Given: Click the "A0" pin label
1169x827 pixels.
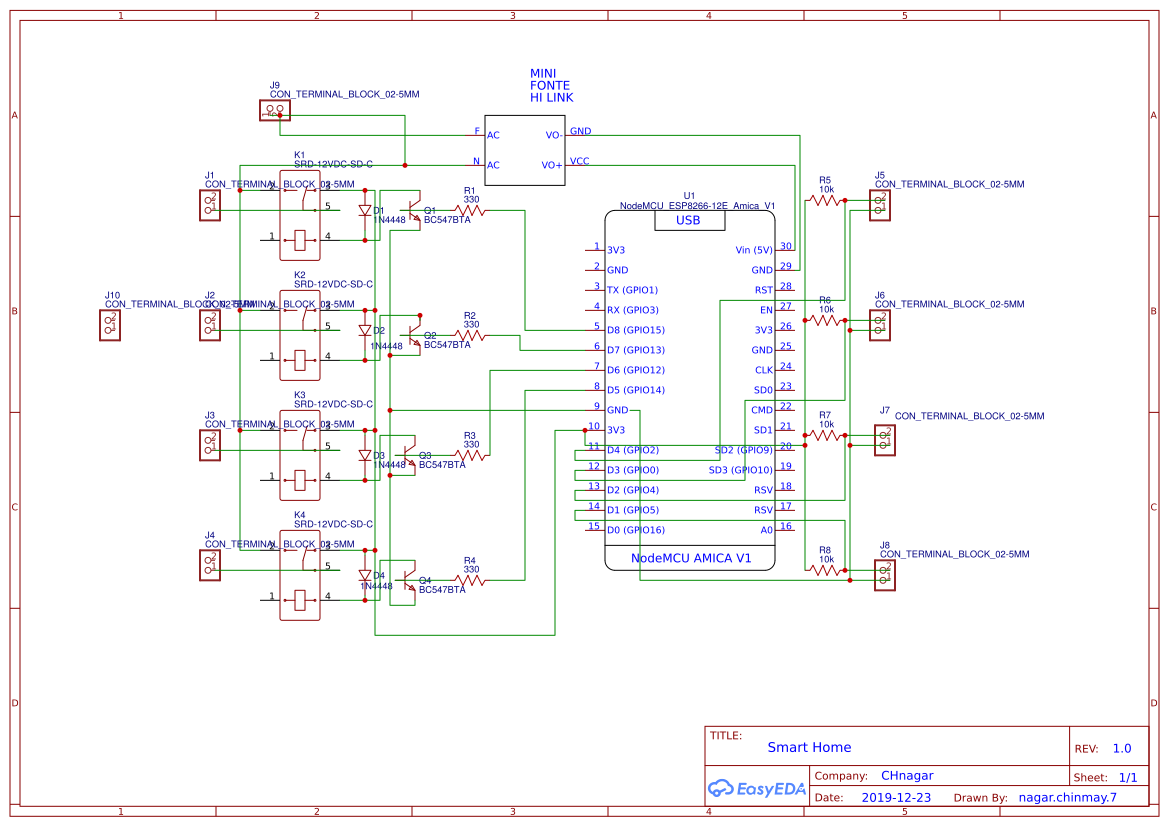Looking at the screenshot, I should (x=766, y=530).
